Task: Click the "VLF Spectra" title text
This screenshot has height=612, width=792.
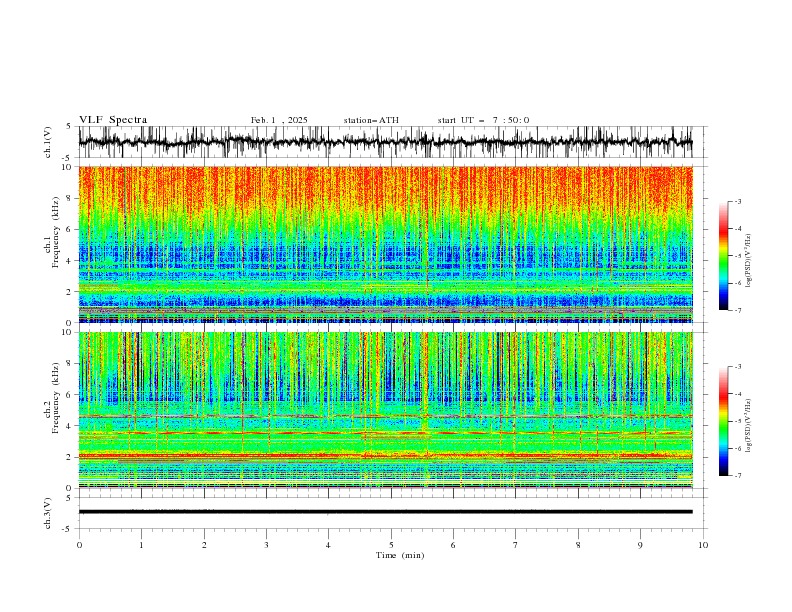Action: [x=113, y=120]
